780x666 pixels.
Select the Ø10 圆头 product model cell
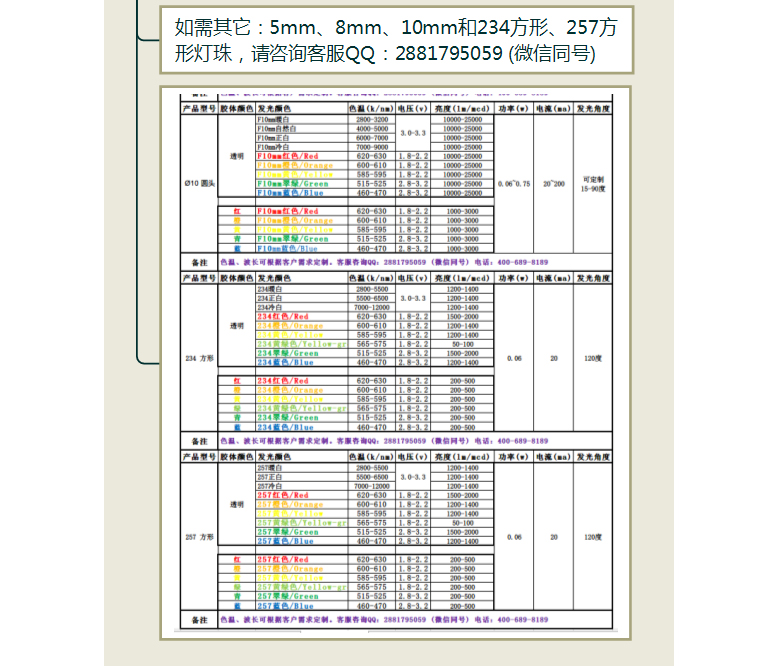(198, 184)
